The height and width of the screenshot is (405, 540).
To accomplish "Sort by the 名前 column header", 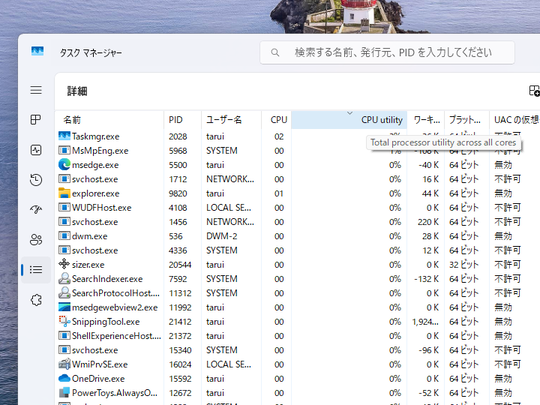I will tap(110, 120).
